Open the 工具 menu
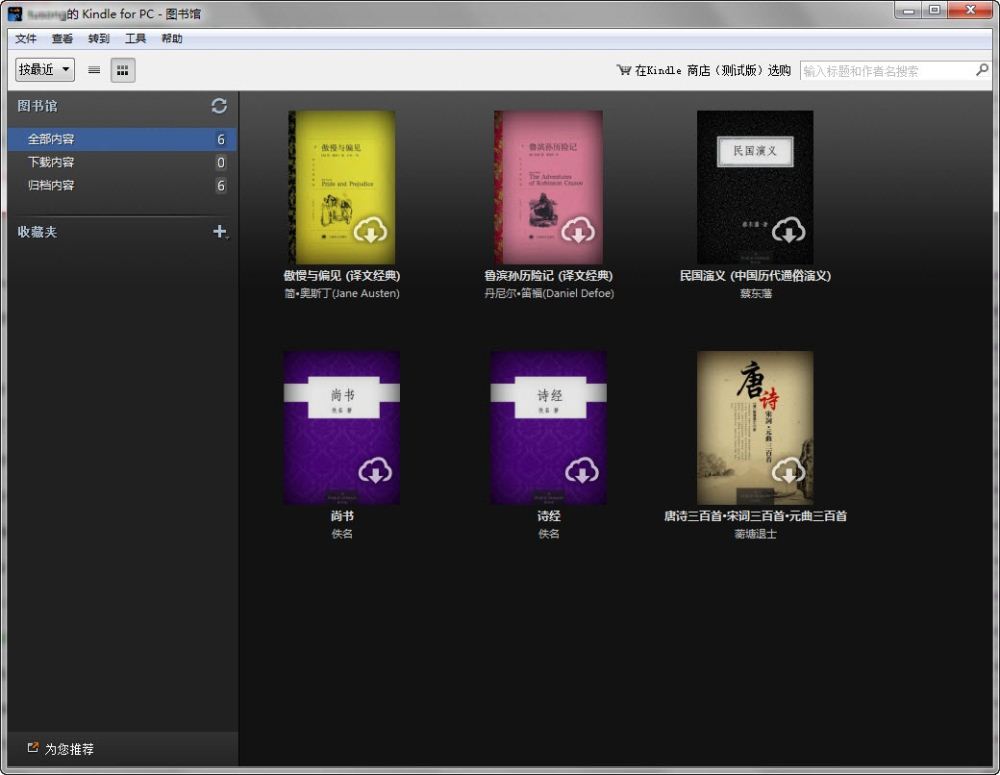The width and height of the screenshot is (1000, 775). coord(135,39)
